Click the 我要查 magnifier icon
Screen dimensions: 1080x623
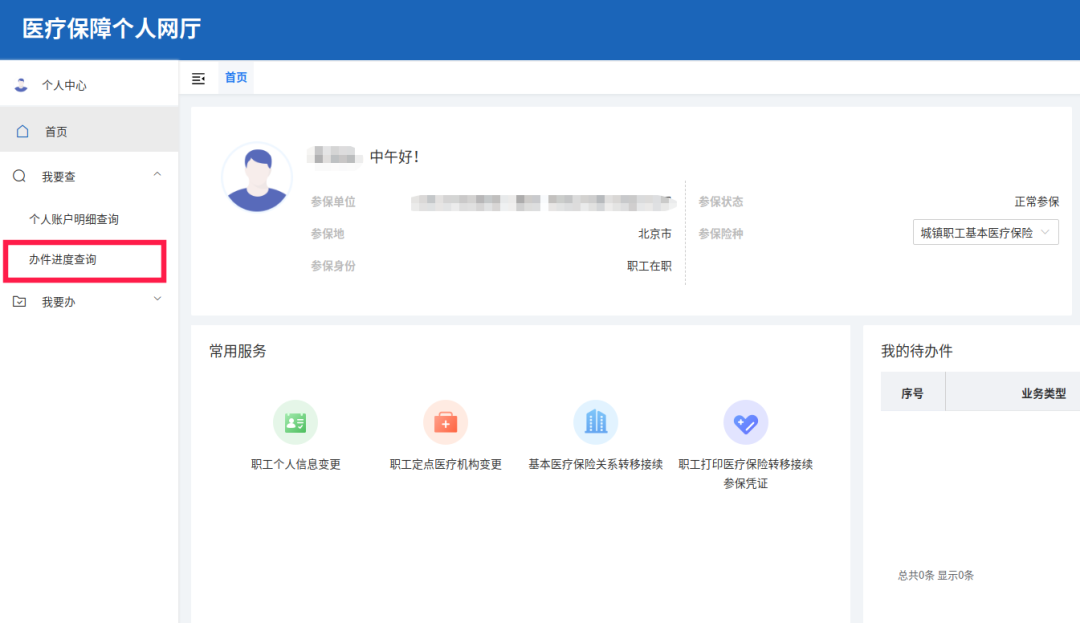click(20, 176)
